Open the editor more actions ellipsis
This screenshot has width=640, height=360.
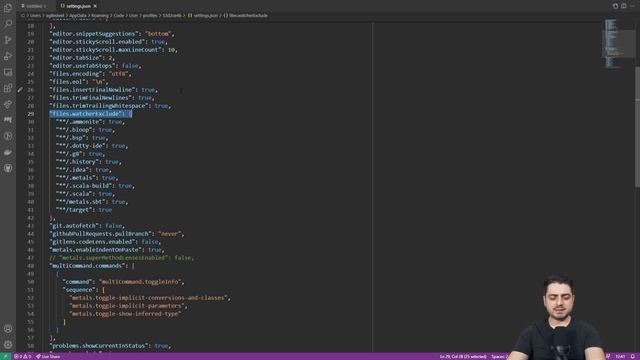(633, 6)
